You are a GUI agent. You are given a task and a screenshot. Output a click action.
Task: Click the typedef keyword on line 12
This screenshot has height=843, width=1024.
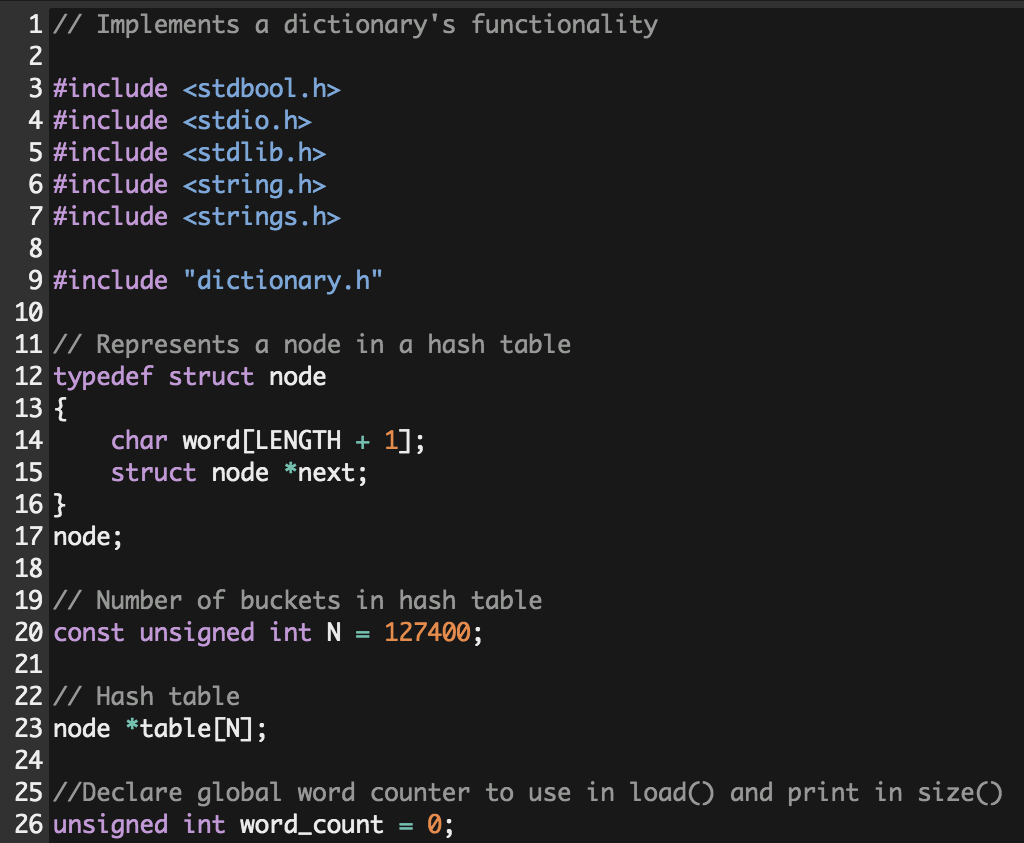pos(103,377)
